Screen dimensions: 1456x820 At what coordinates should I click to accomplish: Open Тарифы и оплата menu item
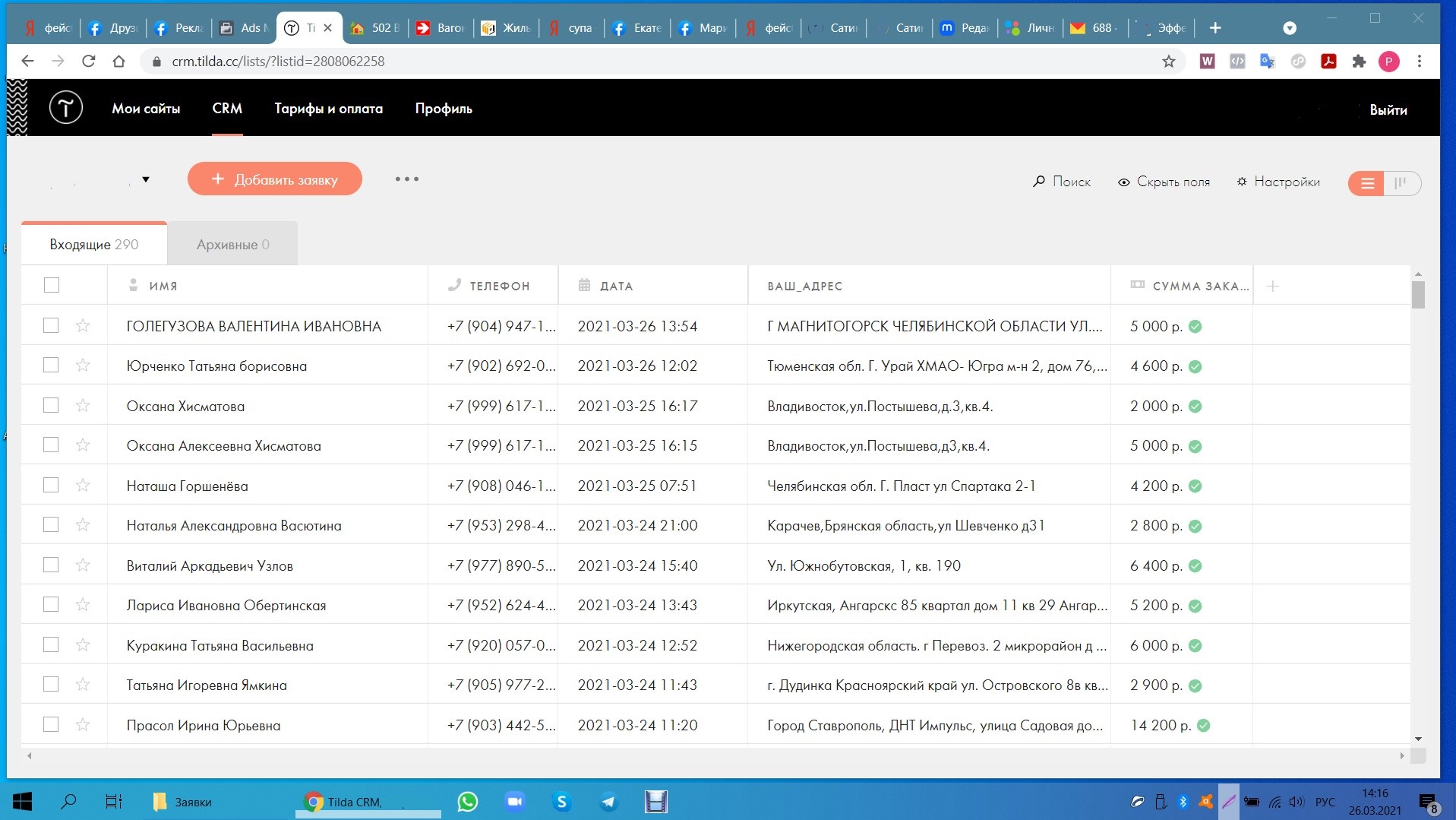coord(328,109)
